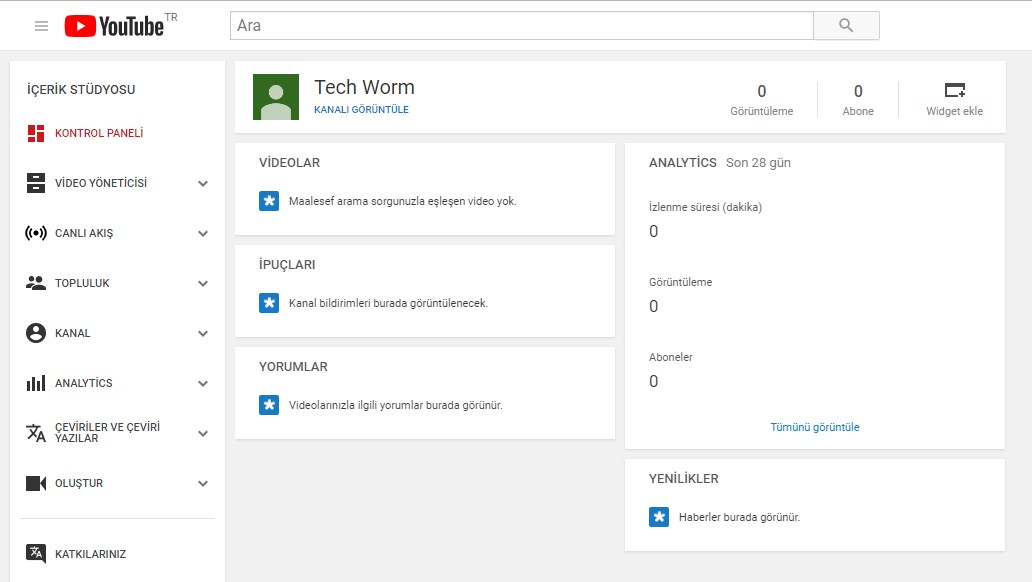Click the Topluluk people icon

click(x=36, y=283)
